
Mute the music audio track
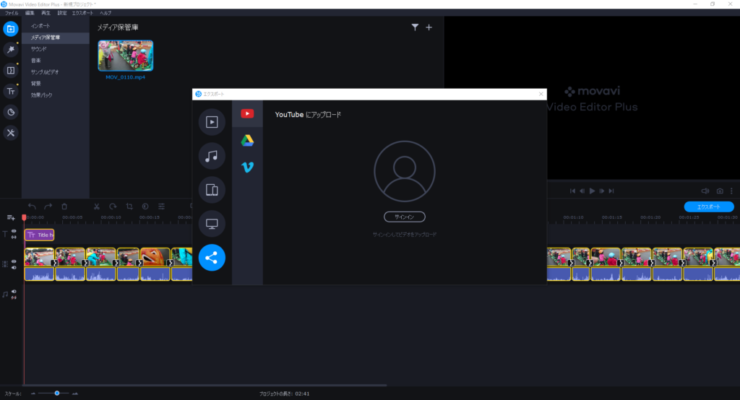coord(14,292)
